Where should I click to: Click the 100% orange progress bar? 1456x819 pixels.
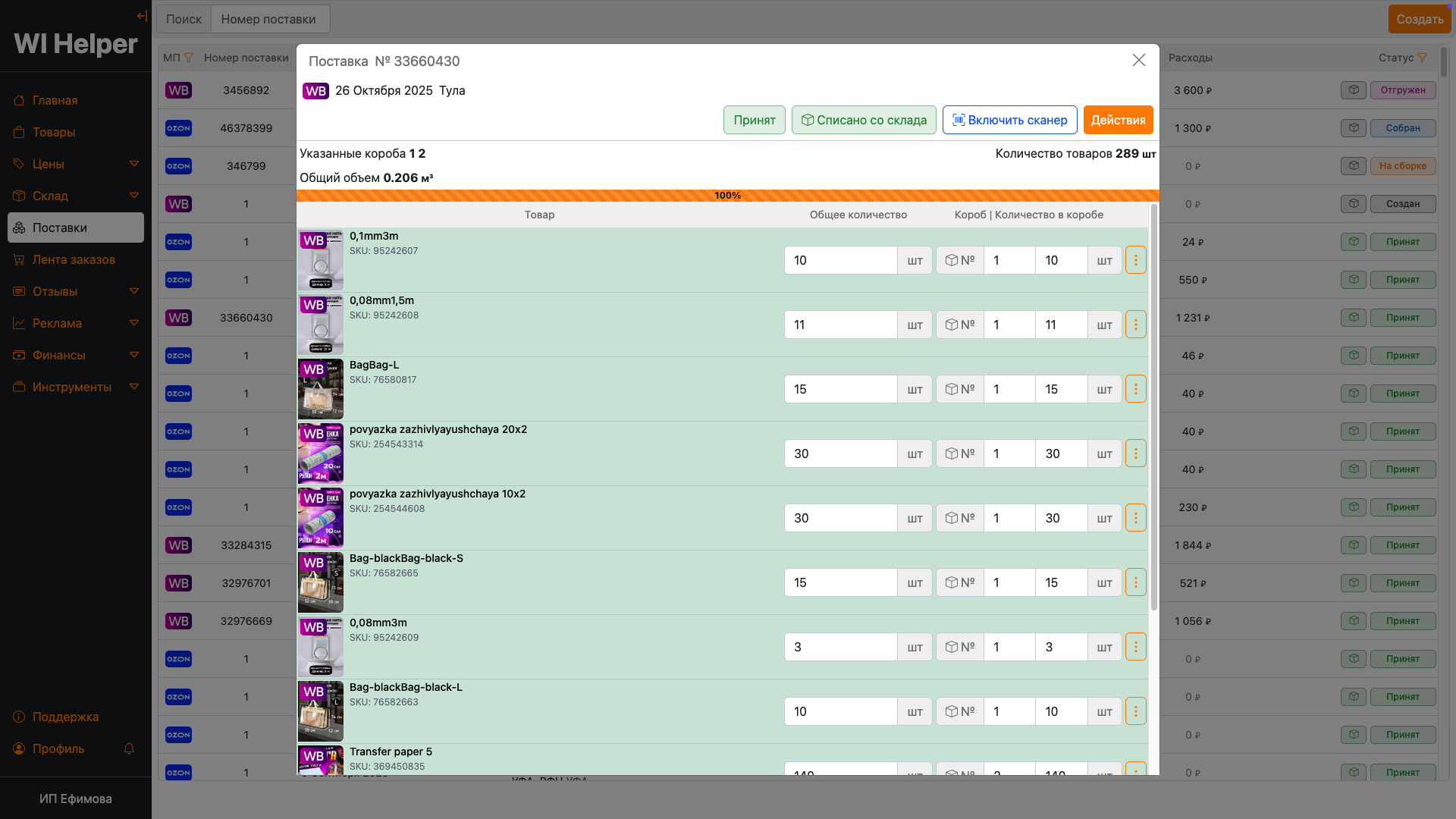727,196
